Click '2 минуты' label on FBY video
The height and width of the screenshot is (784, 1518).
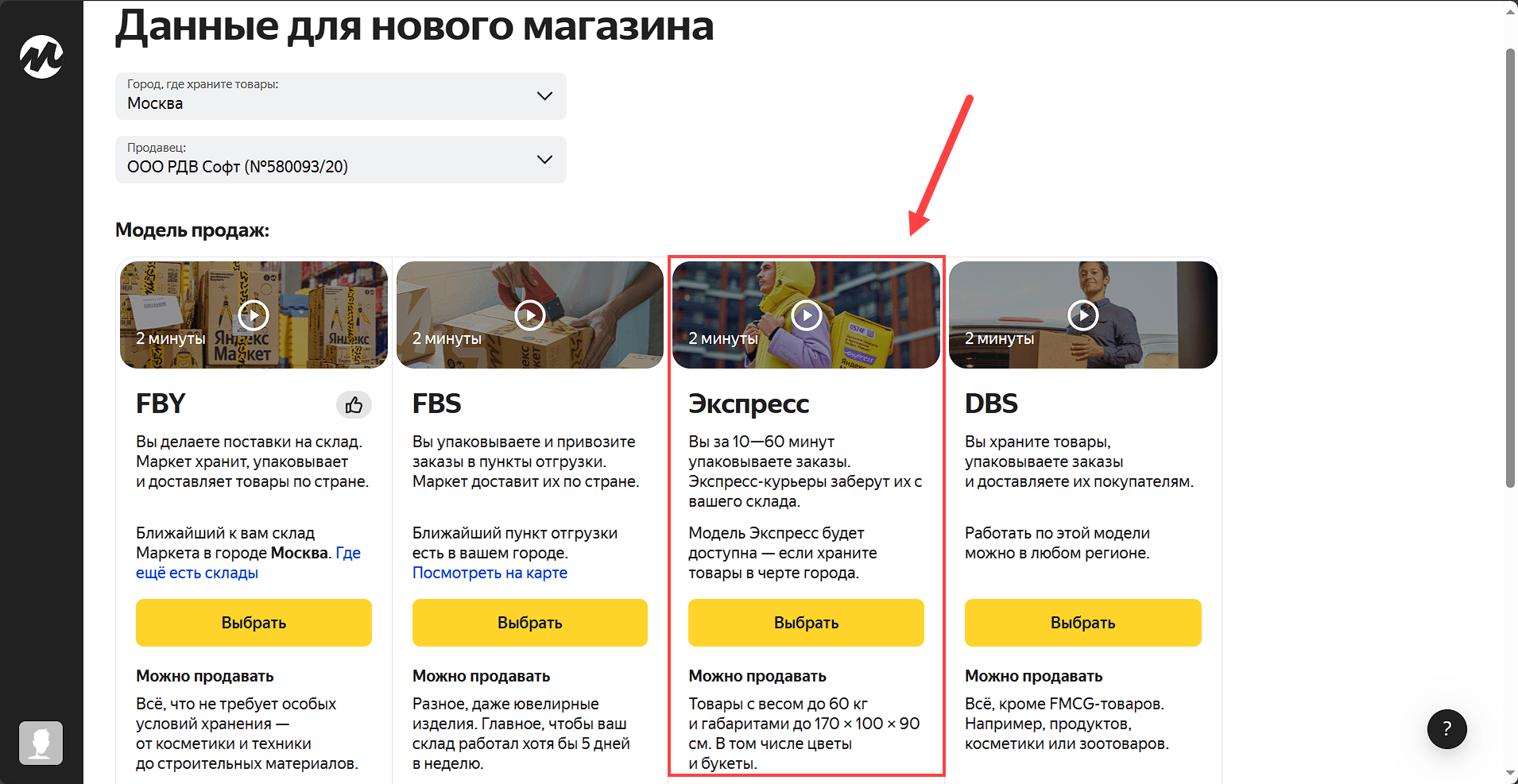pyautogui.click(x=171, y=338)
